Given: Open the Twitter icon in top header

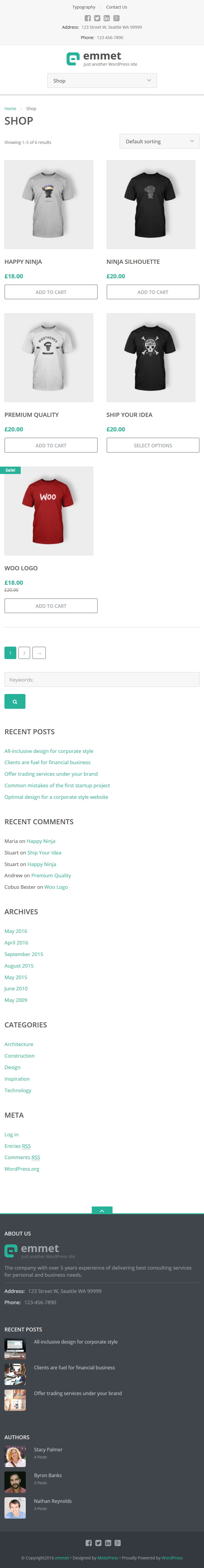Looking at the screenshot, I should 97,18.
